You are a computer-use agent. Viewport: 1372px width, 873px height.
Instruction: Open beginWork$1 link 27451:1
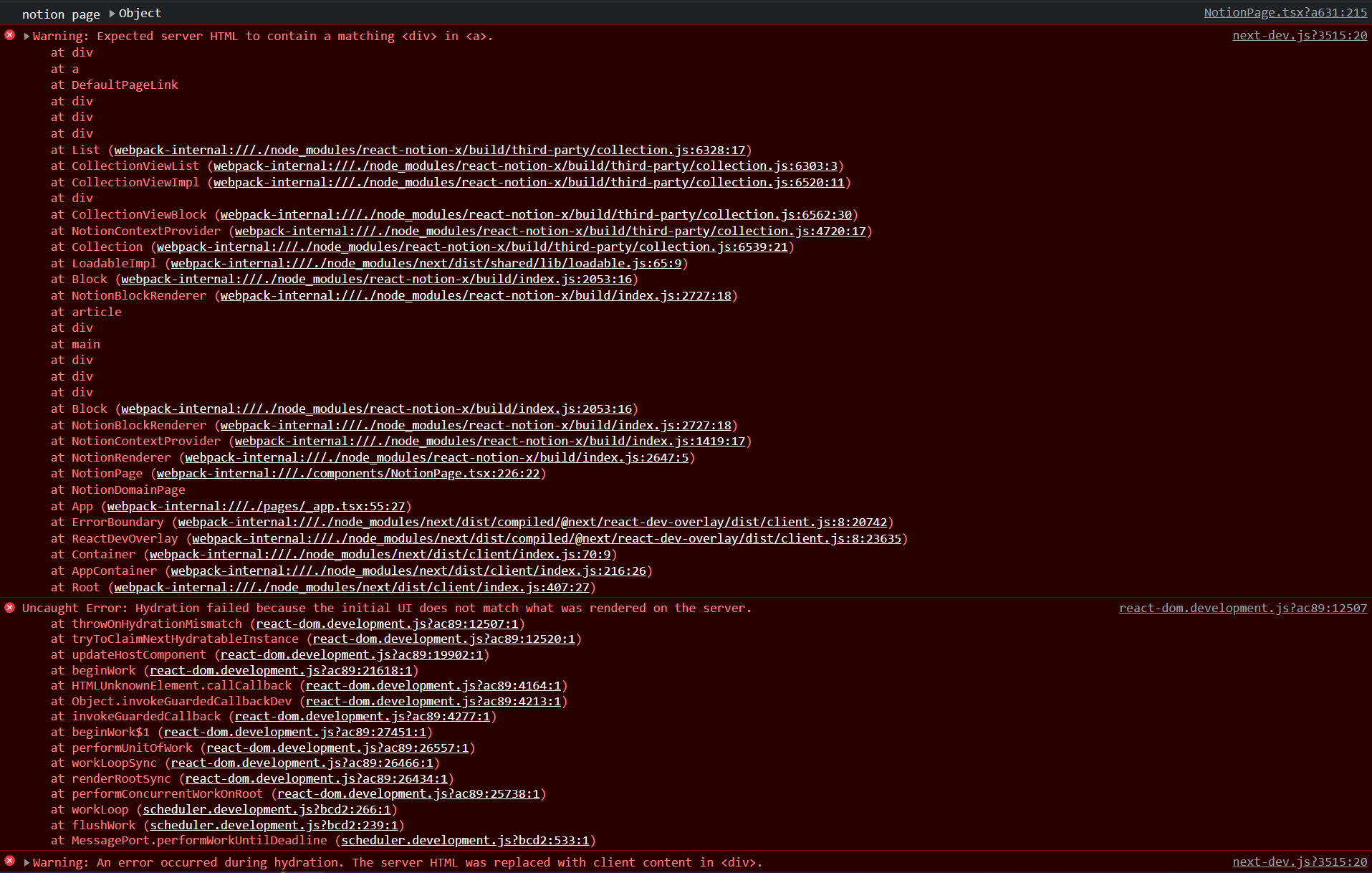point(295,732)
